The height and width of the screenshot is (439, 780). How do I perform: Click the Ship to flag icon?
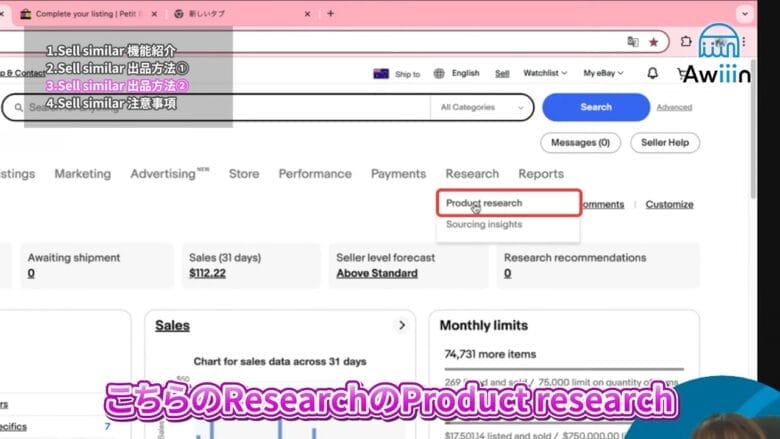tap(381, 74)
